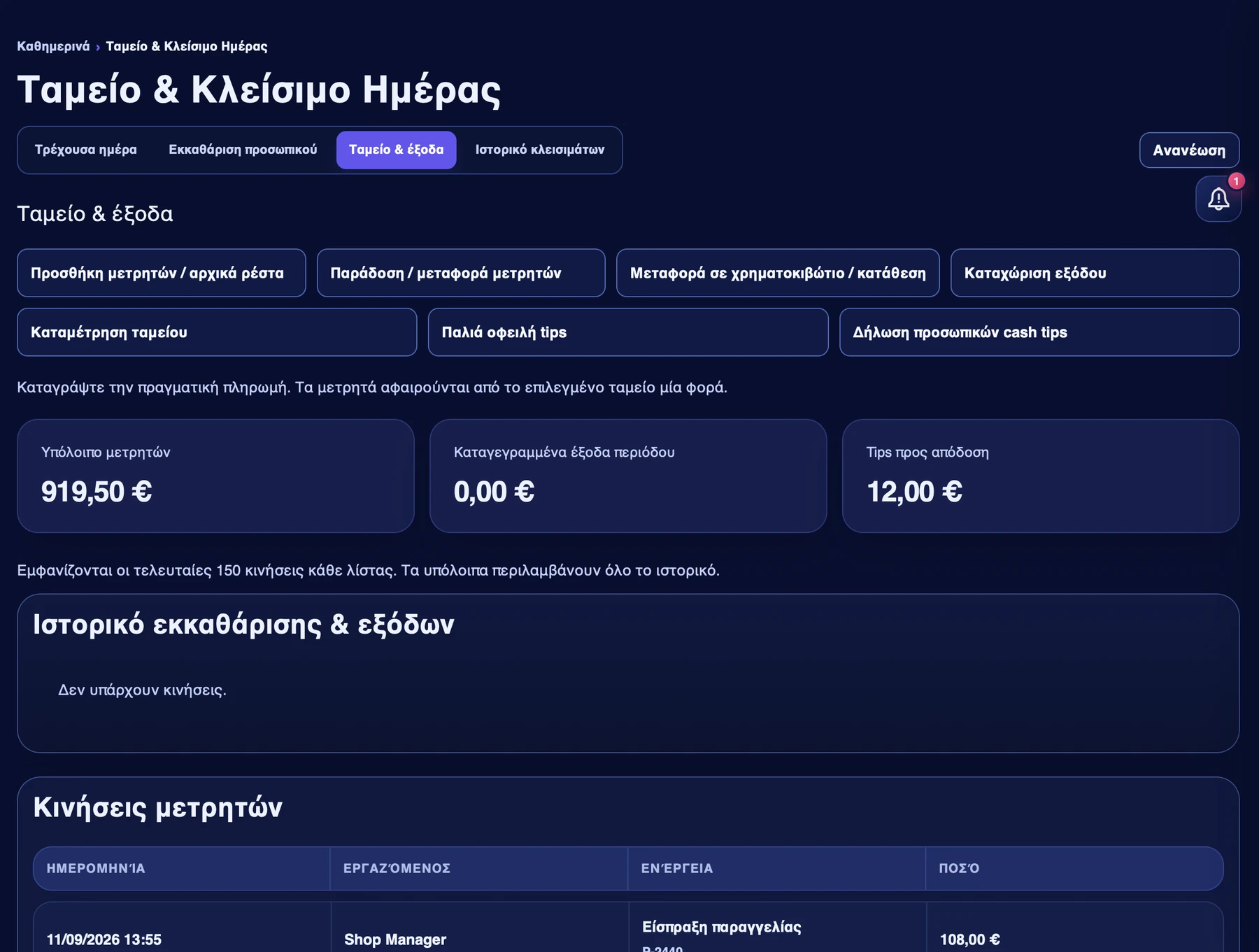
Task: Click the Είσπραξη παραγγελίας cell
Action: pyautogui.click(x=778, y=928)
